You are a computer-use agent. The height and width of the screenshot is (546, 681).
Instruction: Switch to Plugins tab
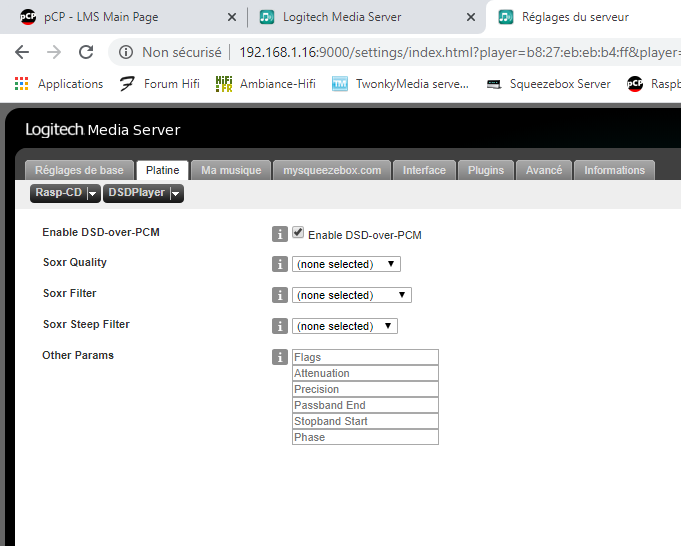tap(486, 170)
